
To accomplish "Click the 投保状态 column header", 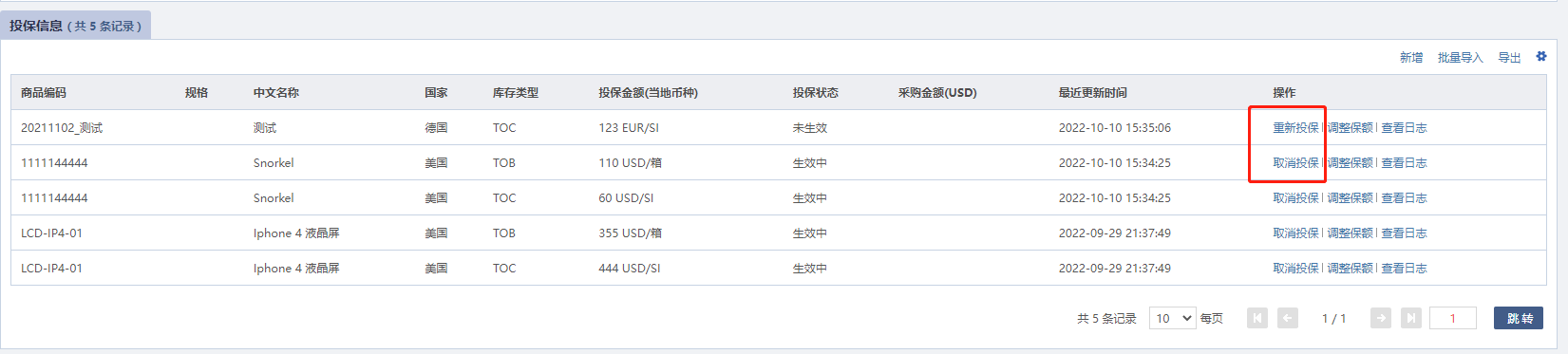I will click(x=815, y=92).
